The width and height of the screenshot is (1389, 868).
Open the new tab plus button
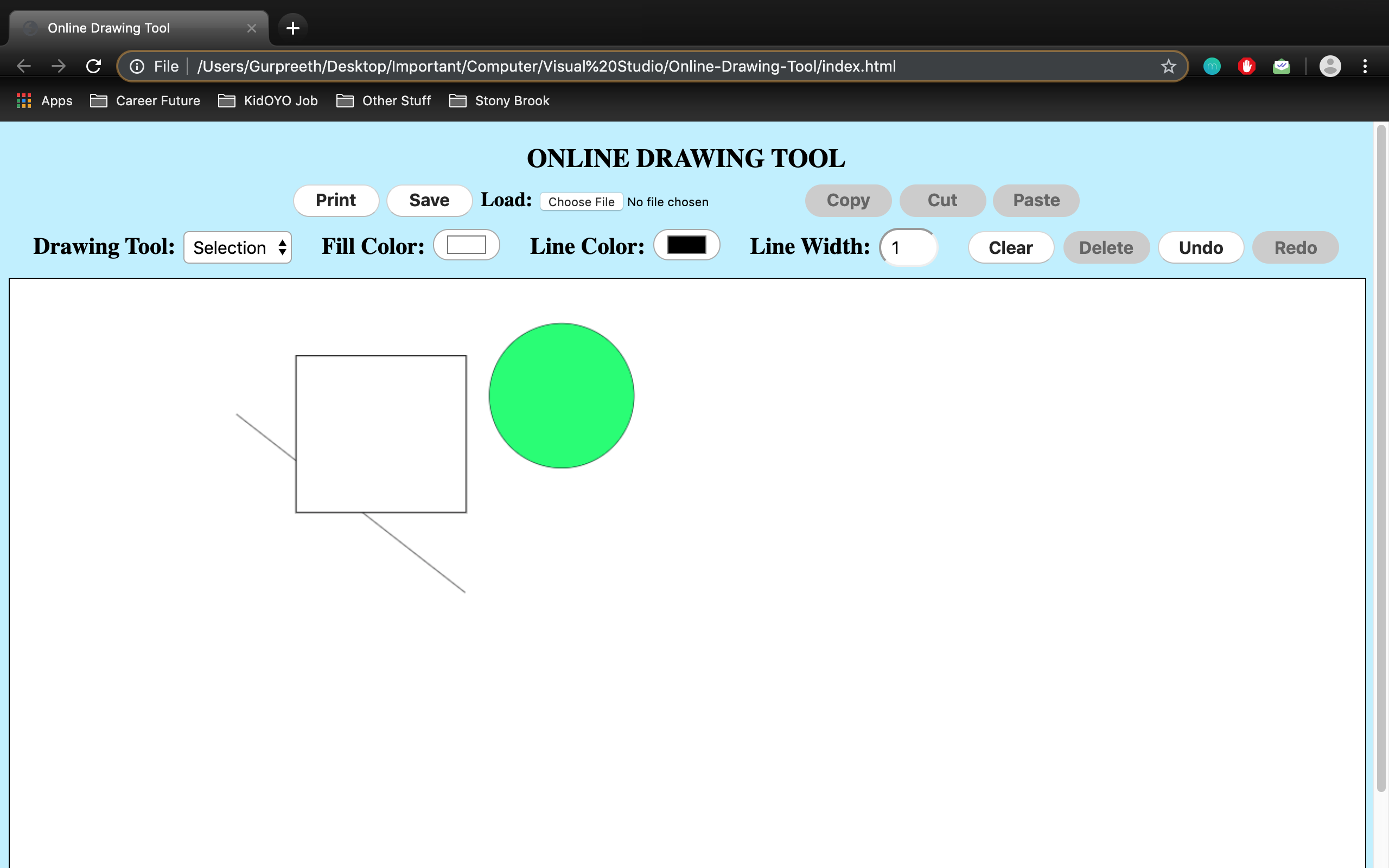pos(293,28)
